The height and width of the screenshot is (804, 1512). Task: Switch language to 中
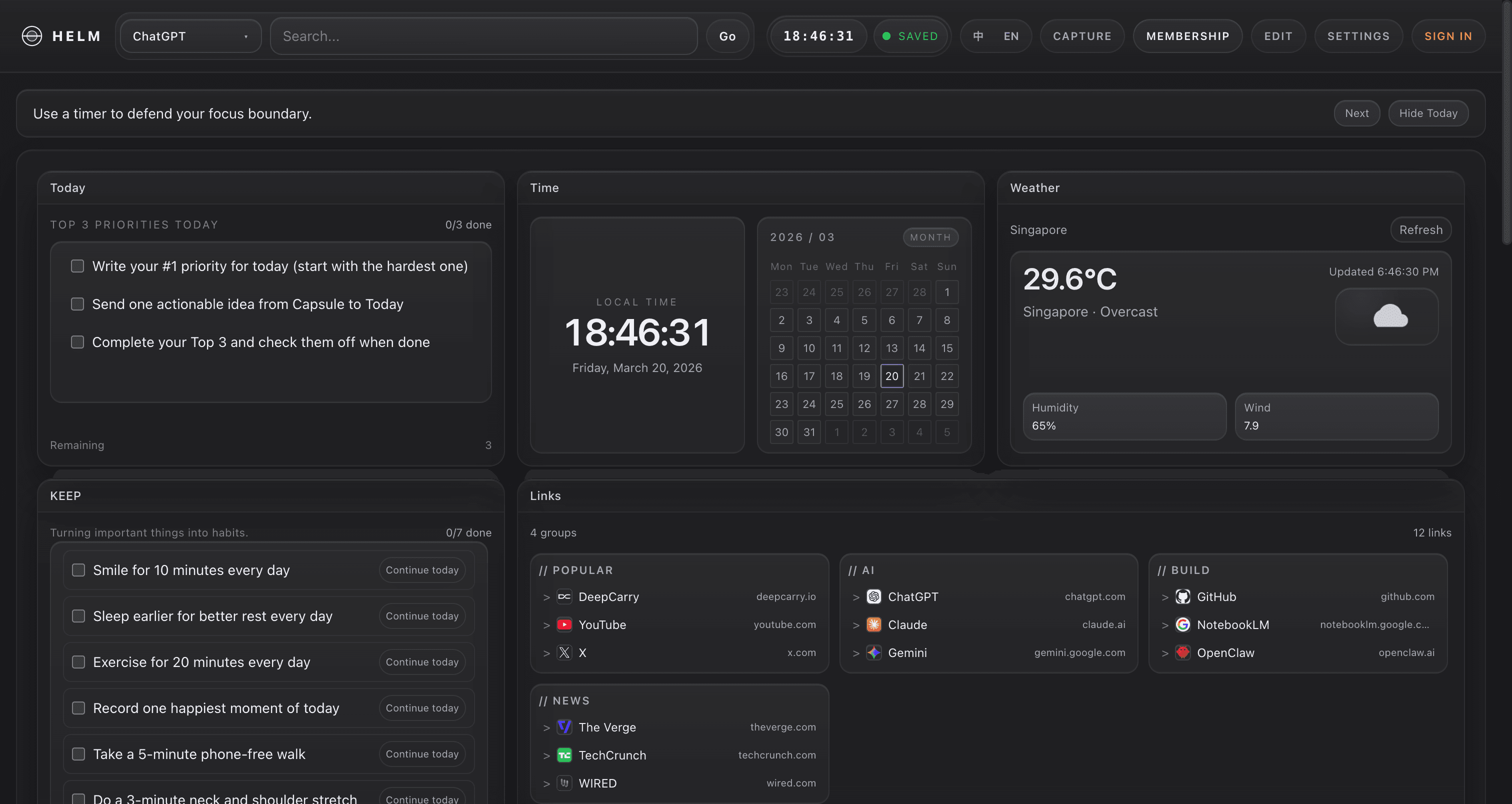click(x=977, y=36)
